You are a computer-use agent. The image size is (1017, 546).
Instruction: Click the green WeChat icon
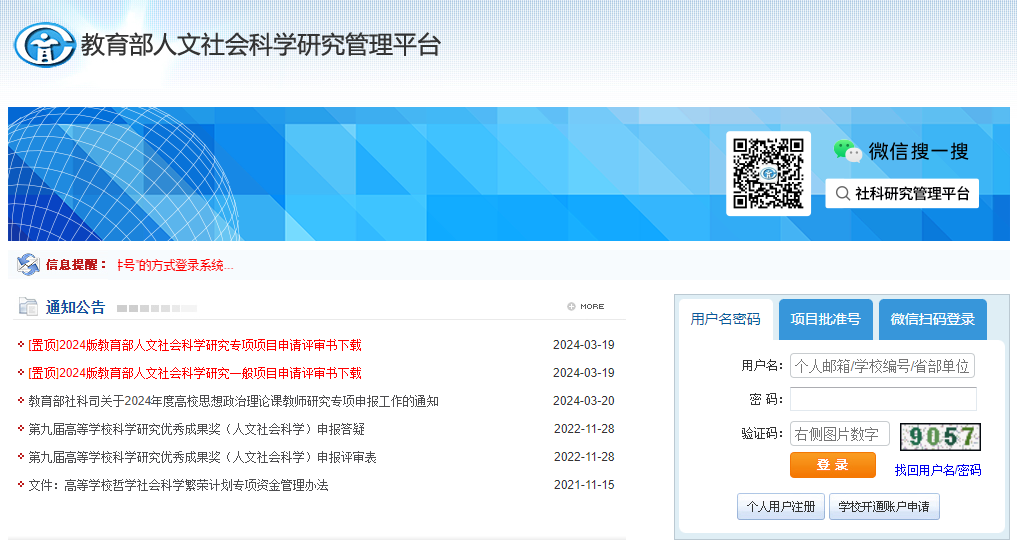coord(847,151)
